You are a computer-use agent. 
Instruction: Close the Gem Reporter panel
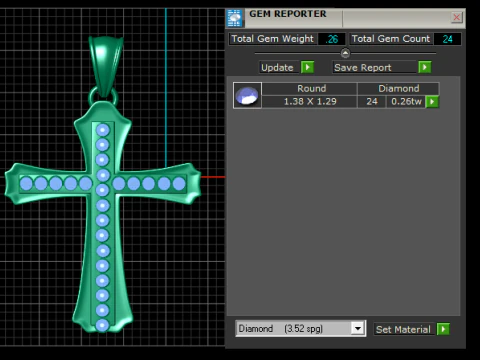click(x=456, y=17)
